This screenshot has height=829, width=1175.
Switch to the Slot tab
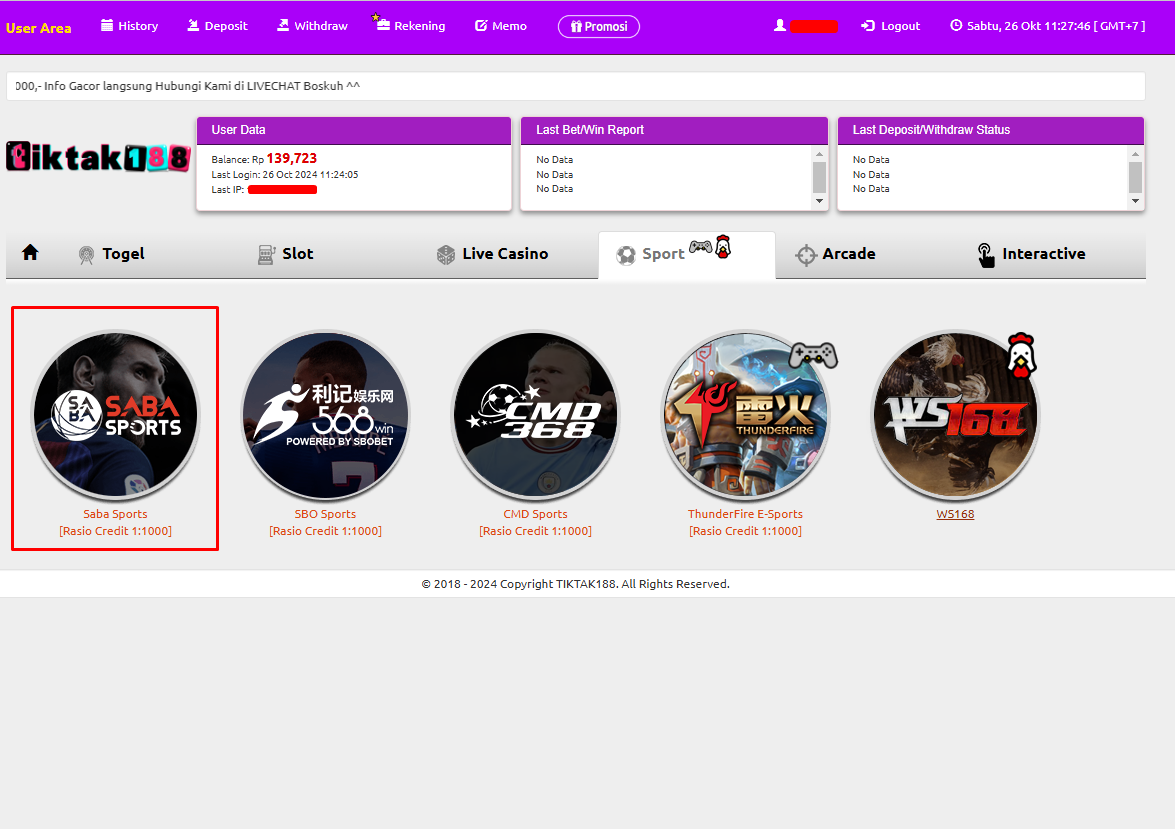coord(286,254)
